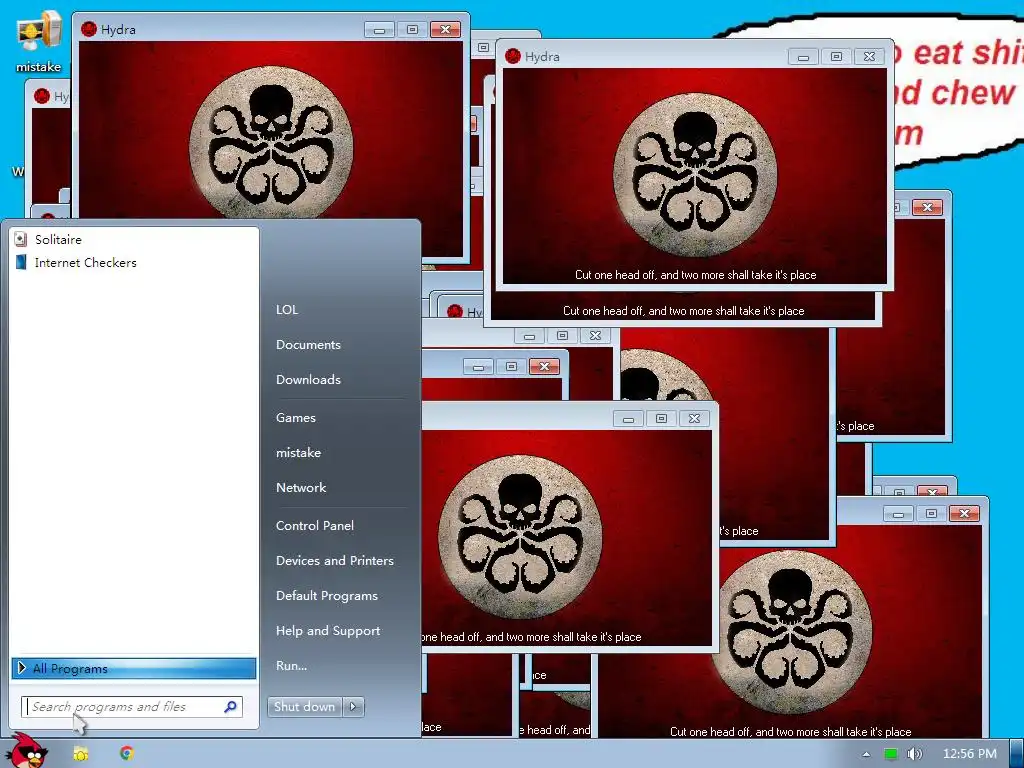Maximize the Hydra window under the speech bubble

coord(836,57)
